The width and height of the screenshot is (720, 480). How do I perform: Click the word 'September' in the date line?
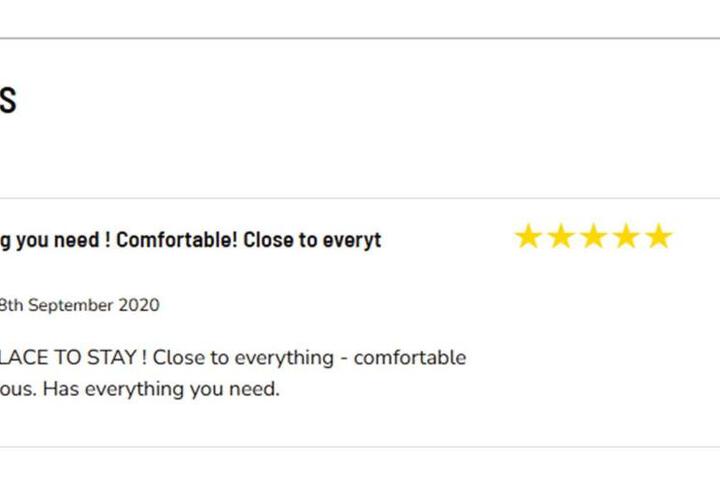pos(70,305)
